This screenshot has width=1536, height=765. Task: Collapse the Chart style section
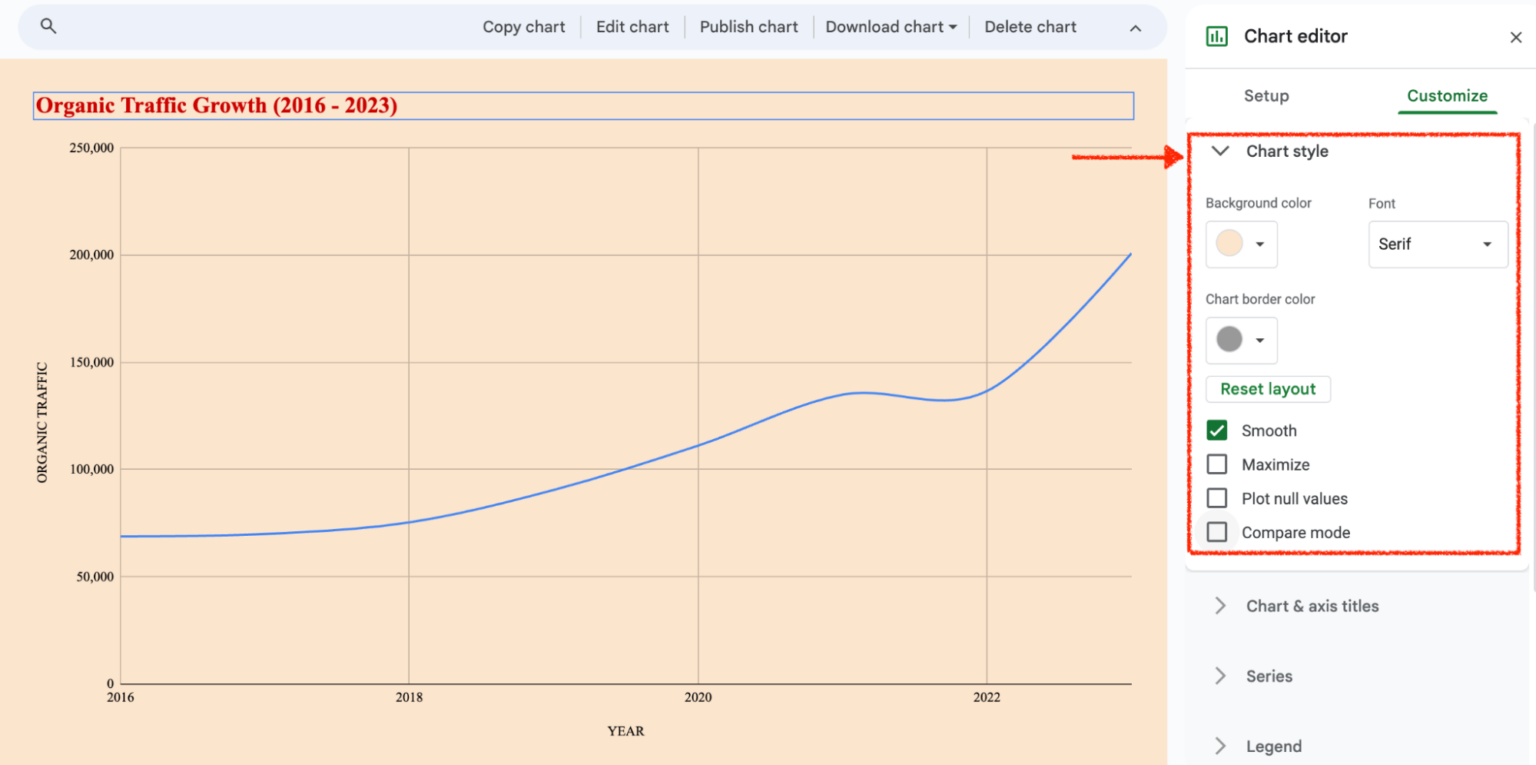coord(1220,151)
